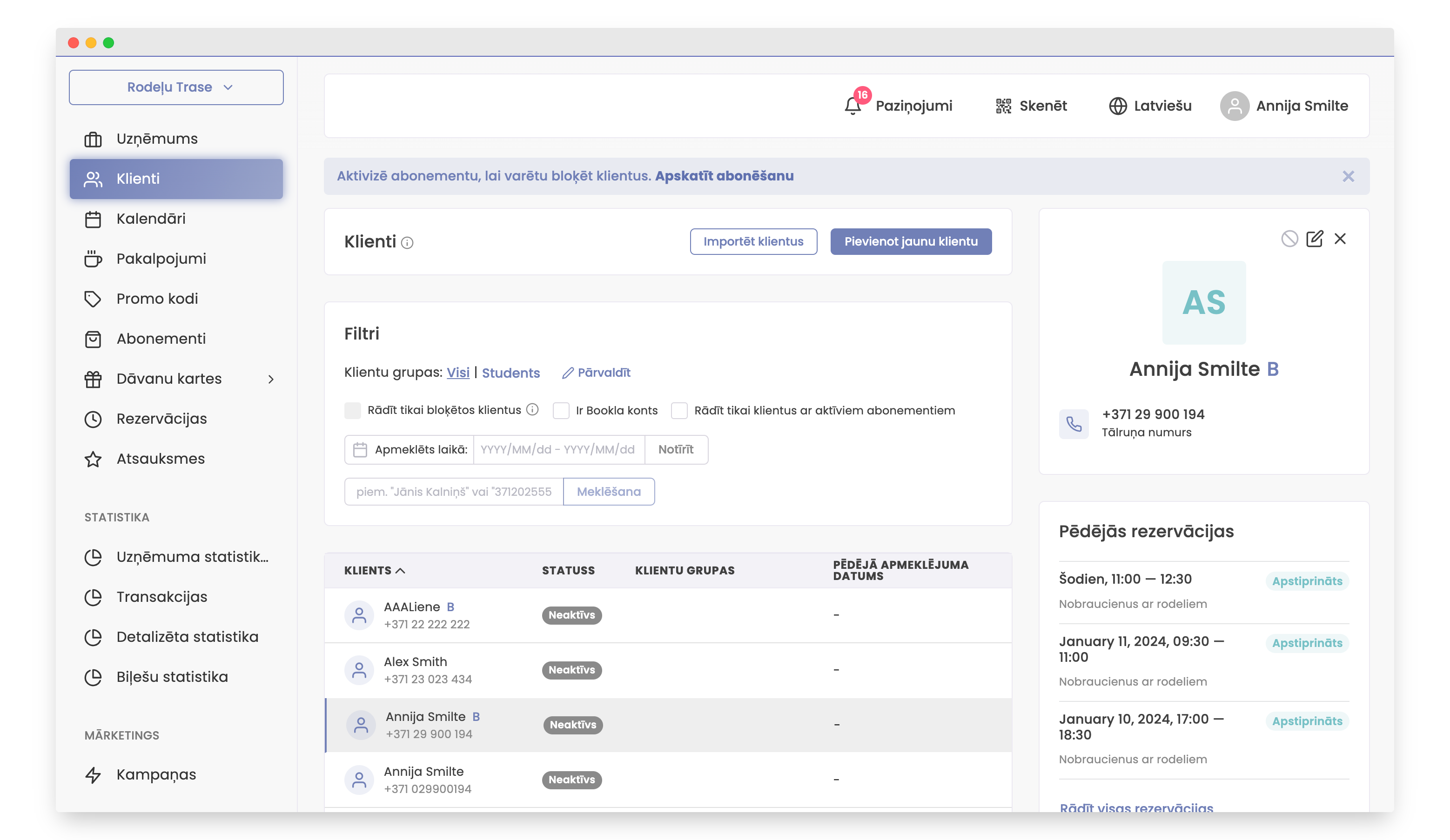Check 'Rādīt tikai klientus ar aktīviem abonementiem'
This screenshot has height=840, width=1450.
click(679, 411)
